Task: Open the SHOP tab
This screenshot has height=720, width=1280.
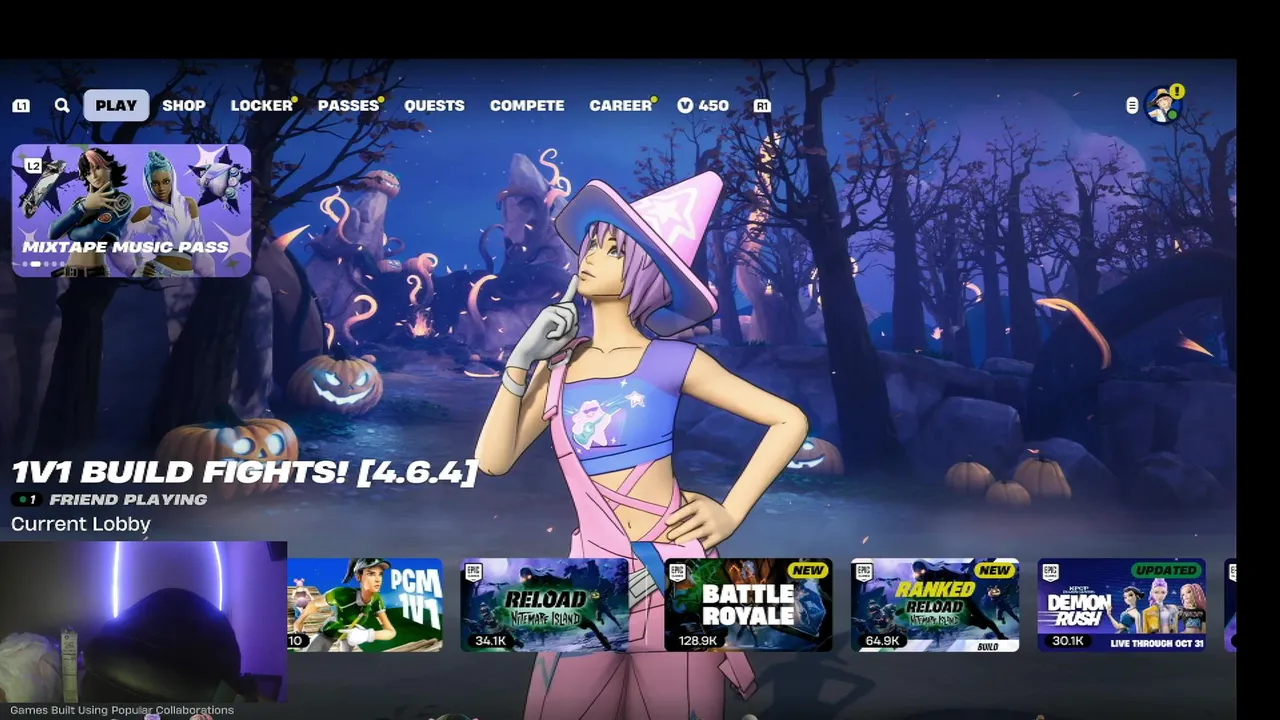Action: click(x=184, y=105)
